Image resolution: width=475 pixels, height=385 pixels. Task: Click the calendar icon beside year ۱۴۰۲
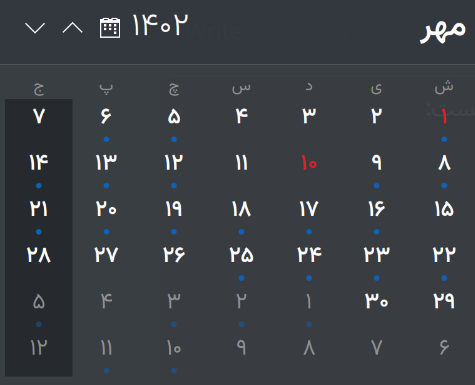click(110, 28)
